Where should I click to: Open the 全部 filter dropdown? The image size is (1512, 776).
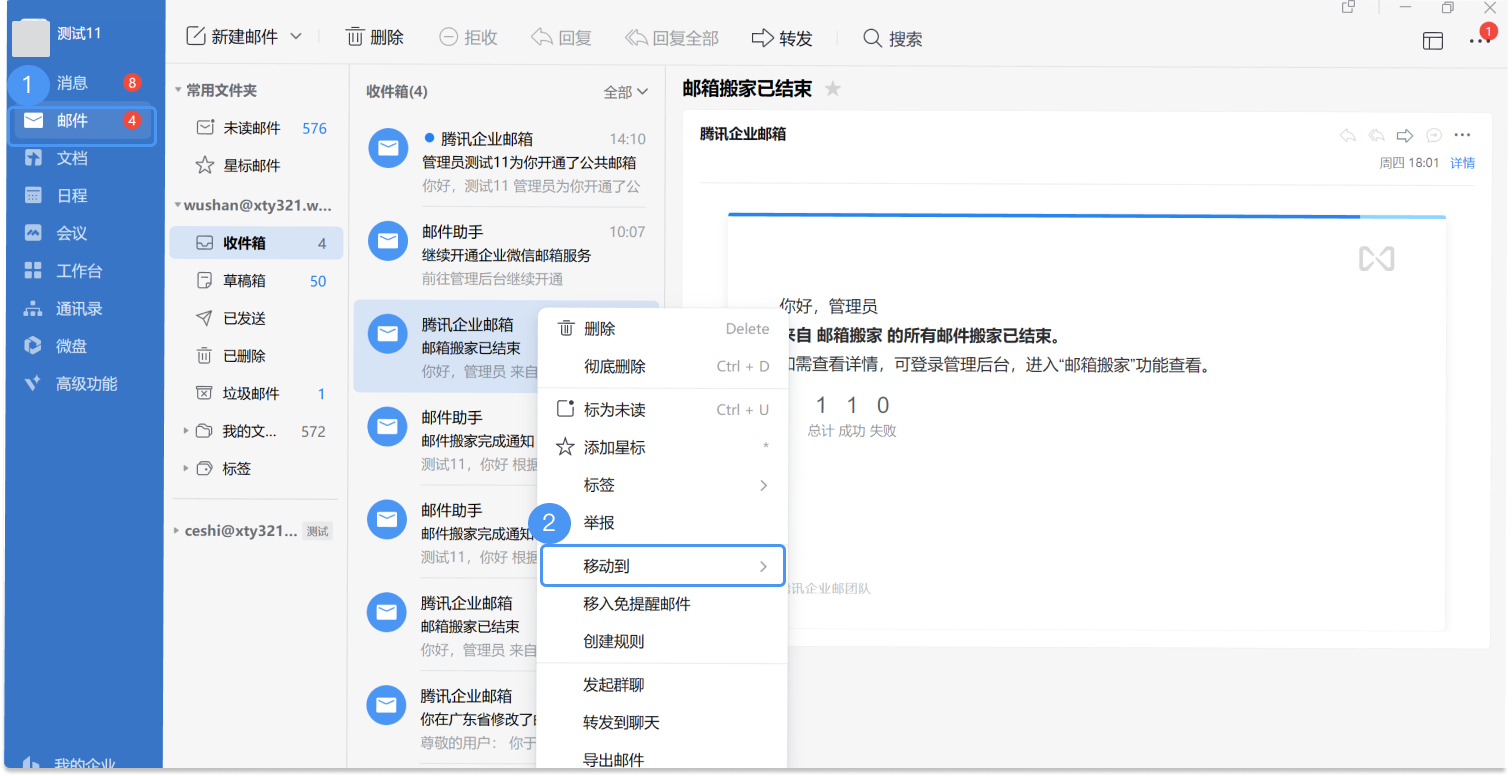[x=626, y=92]
